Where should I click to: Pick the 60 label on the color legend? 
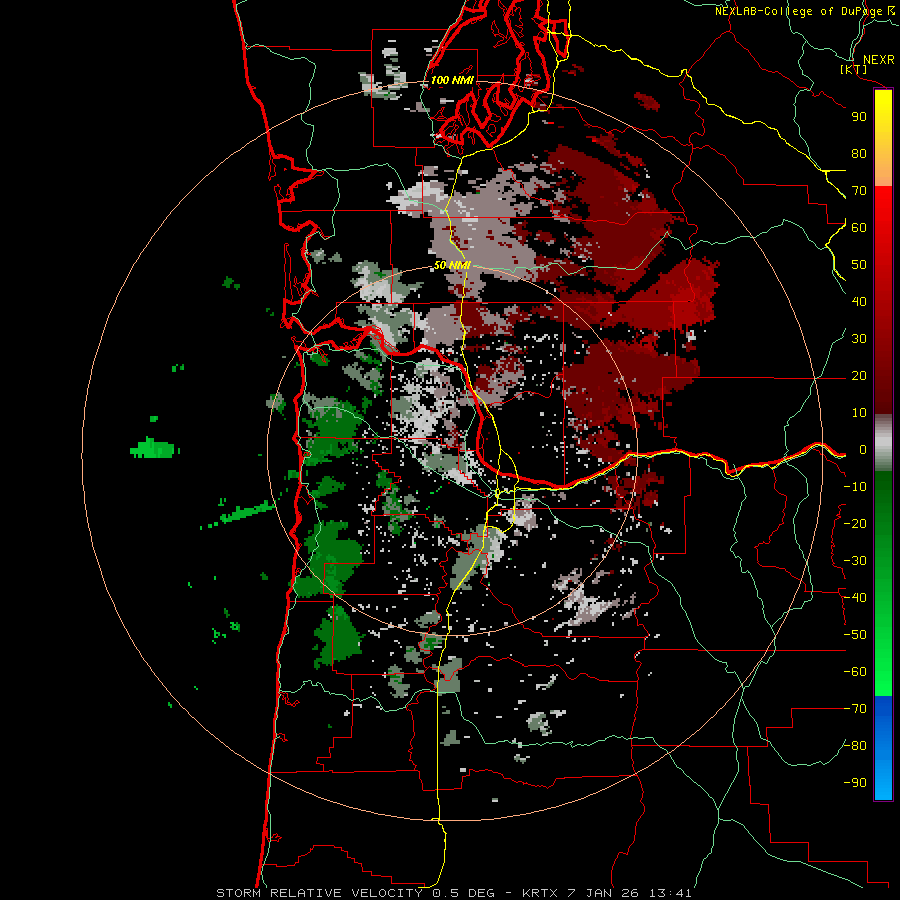click(859, 228)
